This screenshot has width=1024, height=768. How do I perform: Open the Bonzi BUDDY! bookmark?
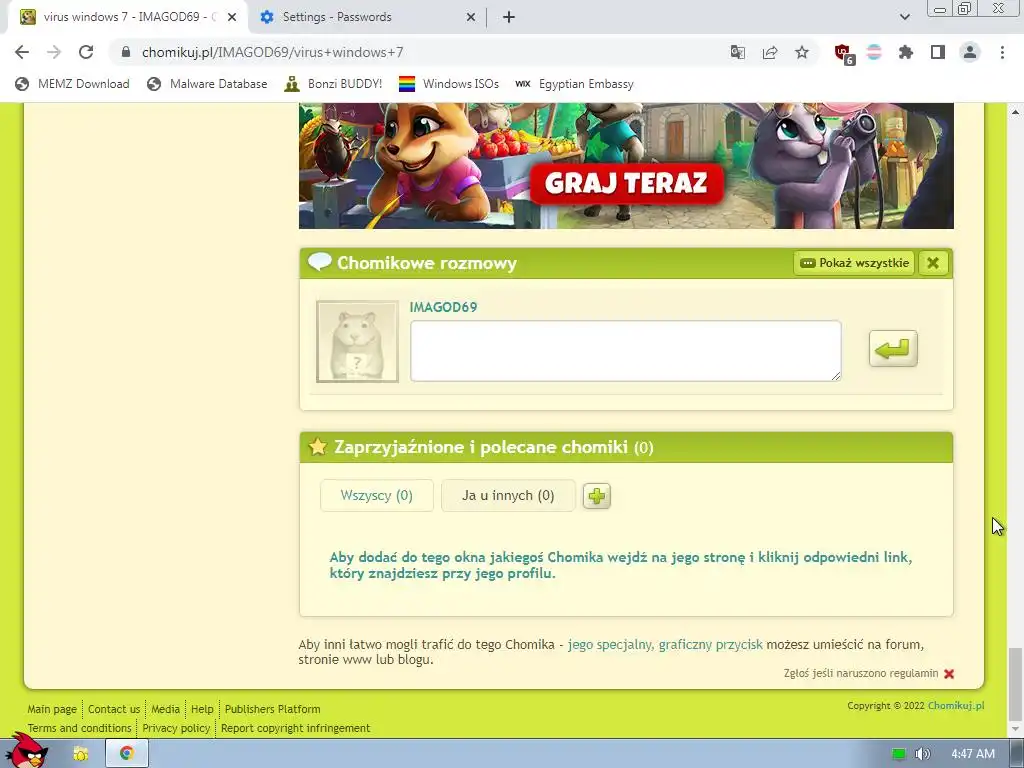334,84
